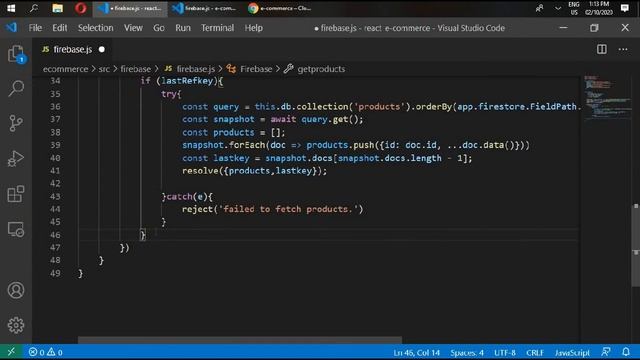Open the Extensions view
This screenshot has height=360, width=640.
[16, 194]
